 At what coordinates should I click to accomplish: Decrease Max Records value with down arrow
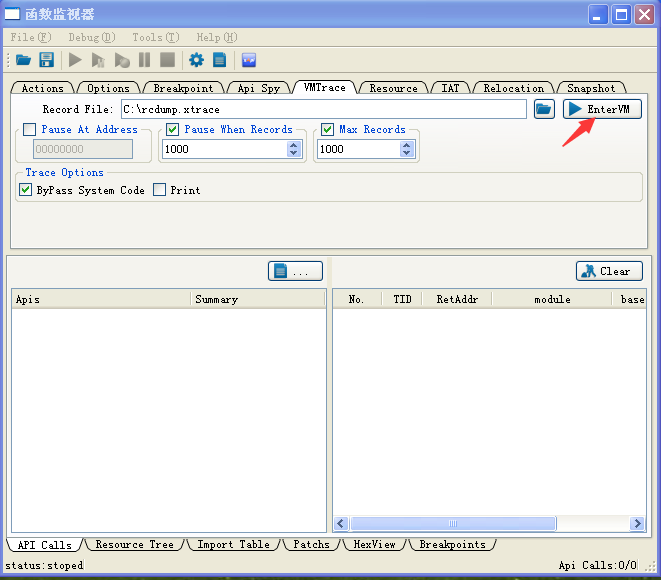point(406,153)
